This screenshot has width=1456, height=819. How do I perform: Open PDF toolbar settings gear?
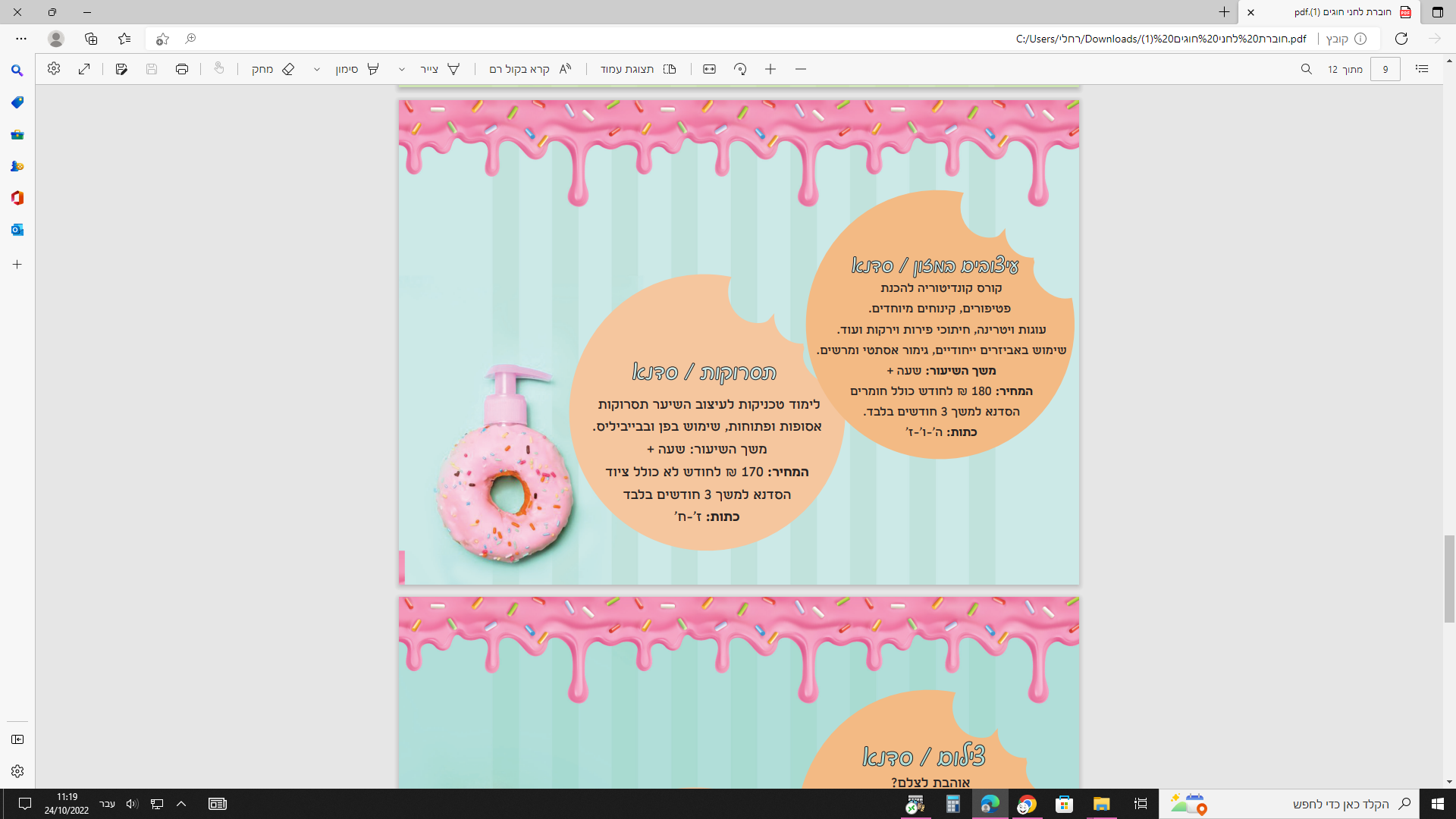click(54, 69)
